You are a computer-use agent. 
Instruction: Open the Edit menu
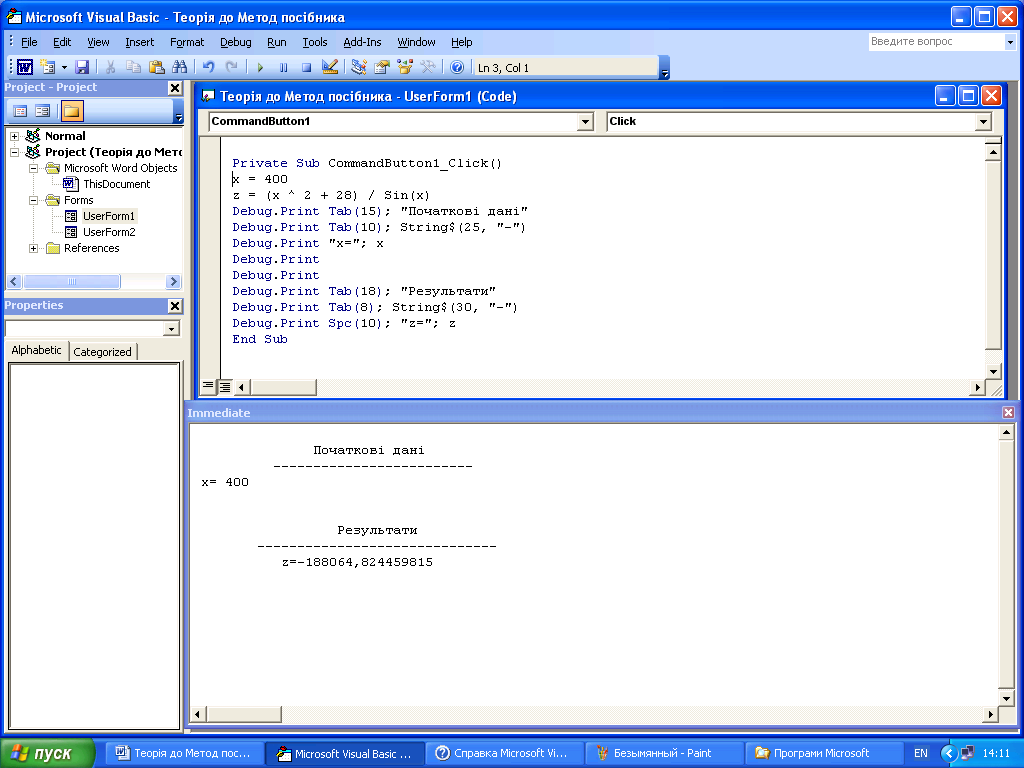pos(62,42)
